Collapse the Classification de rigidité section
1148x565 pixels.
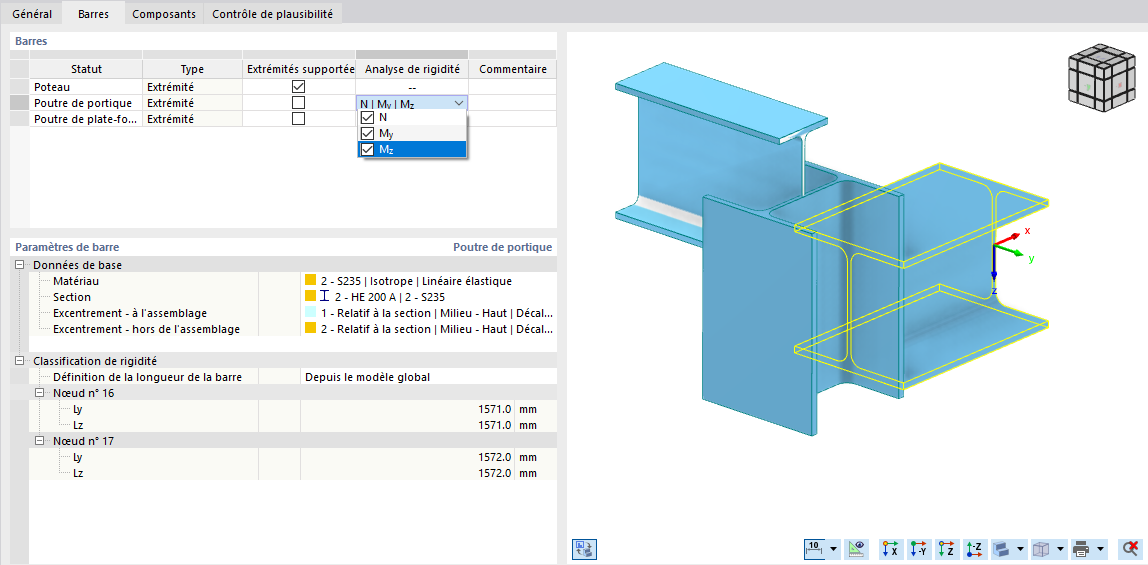[x=20, y=361]
